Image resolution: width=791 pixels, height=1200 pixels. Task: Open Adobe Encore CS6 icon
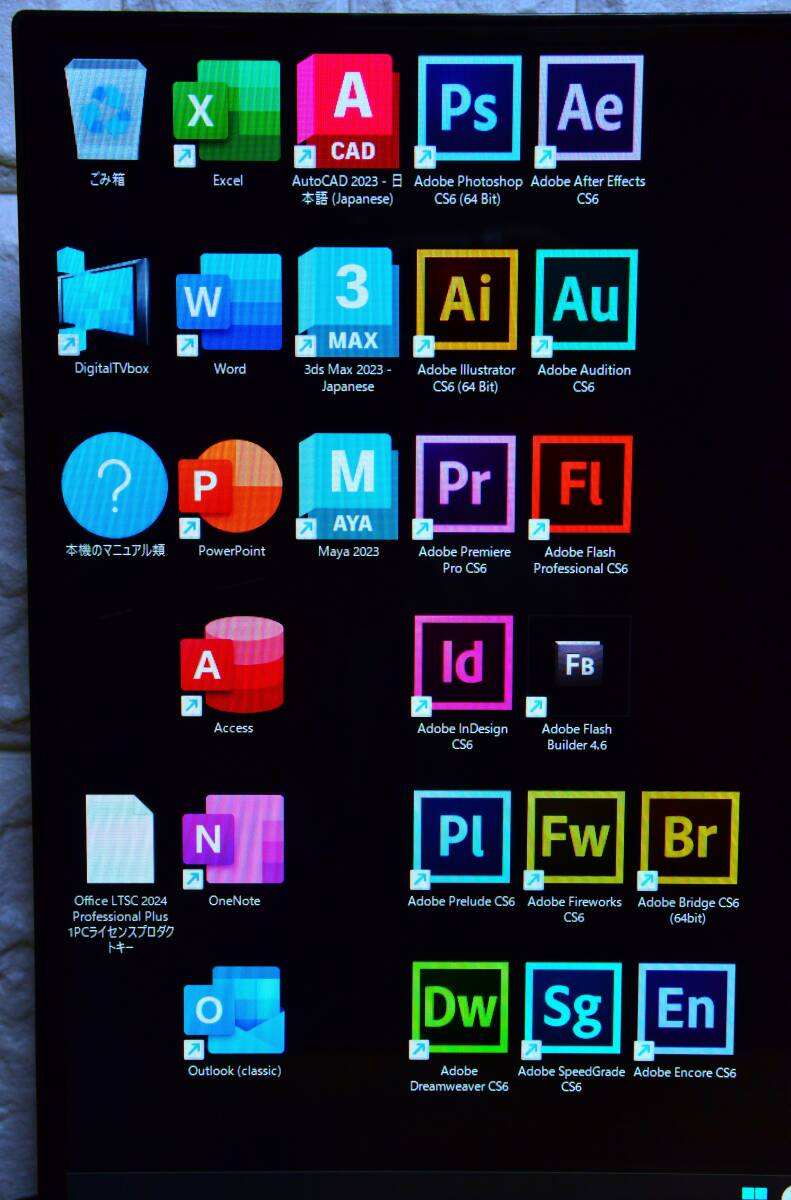tap(686, 1010)
